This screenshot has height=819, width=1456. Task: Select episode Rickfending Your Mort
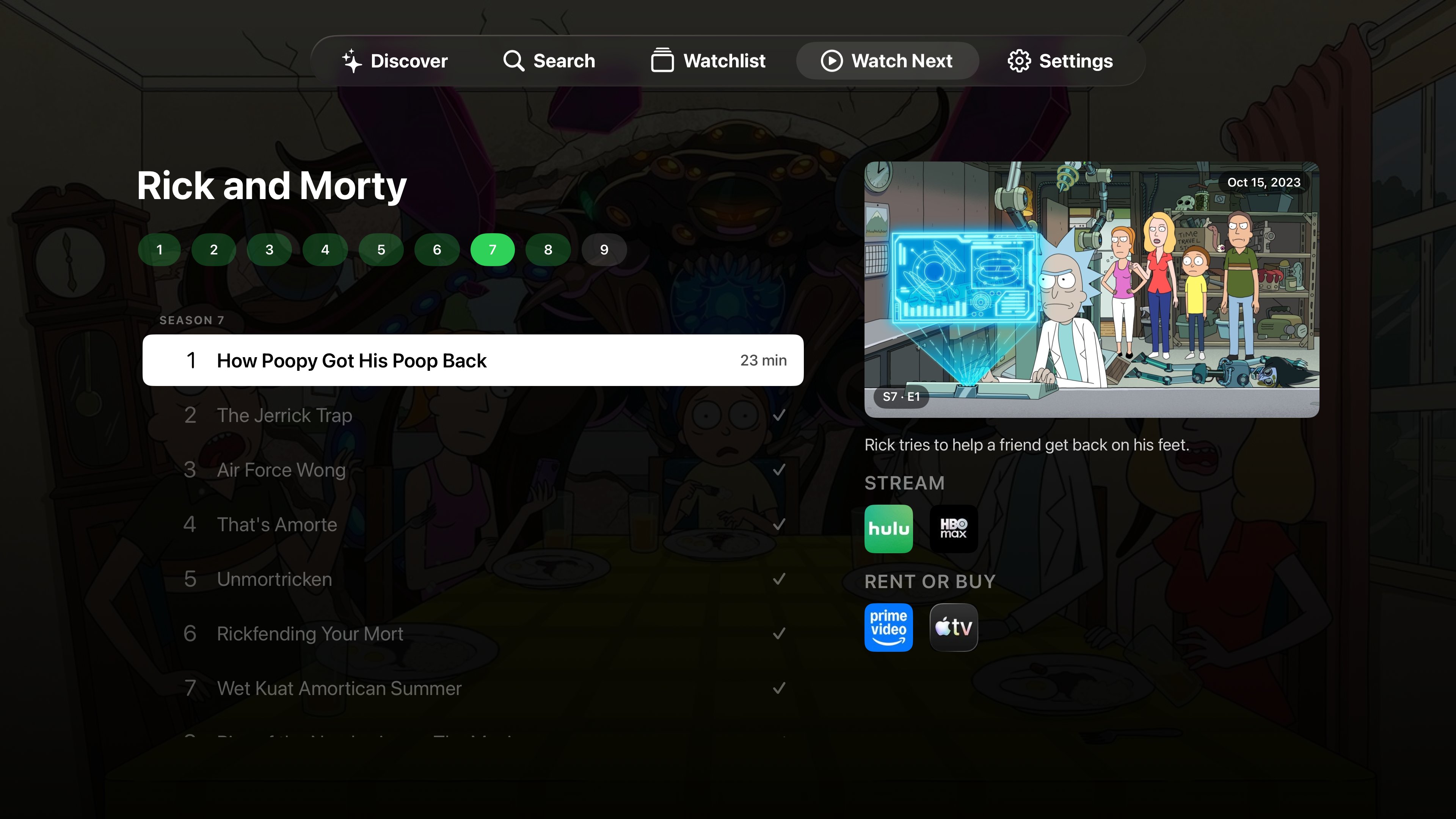(x=473, y=634)
